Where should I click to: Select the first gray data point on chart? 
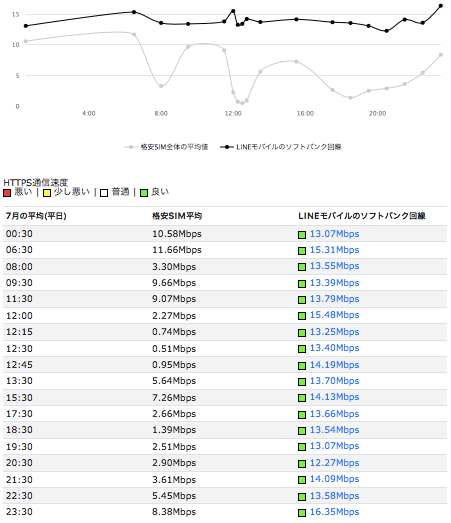[x=26, y=41]
